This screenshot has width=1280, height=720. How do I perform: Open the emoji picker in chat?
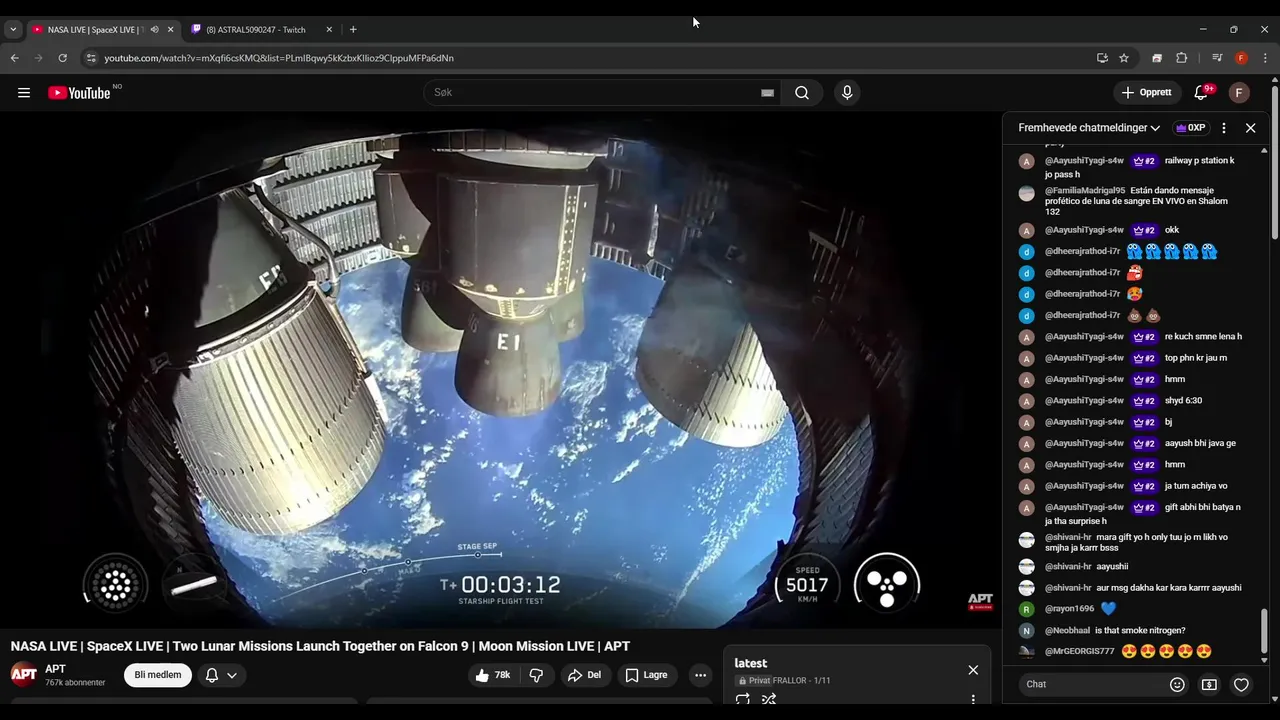(1177, 684)
